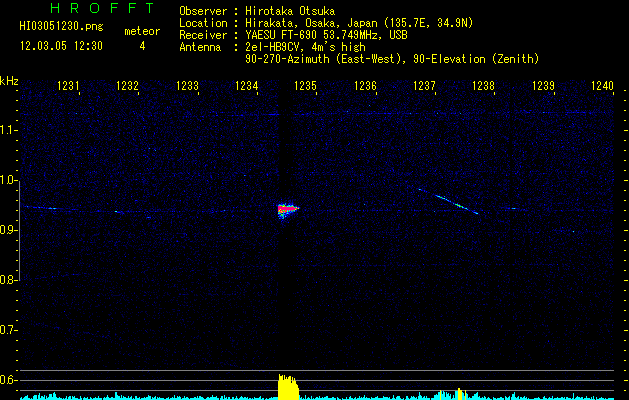This screenshot has height=400, width=629.
Task: Click the diagonal echo streak near 1237
Action: coord(448,201)
